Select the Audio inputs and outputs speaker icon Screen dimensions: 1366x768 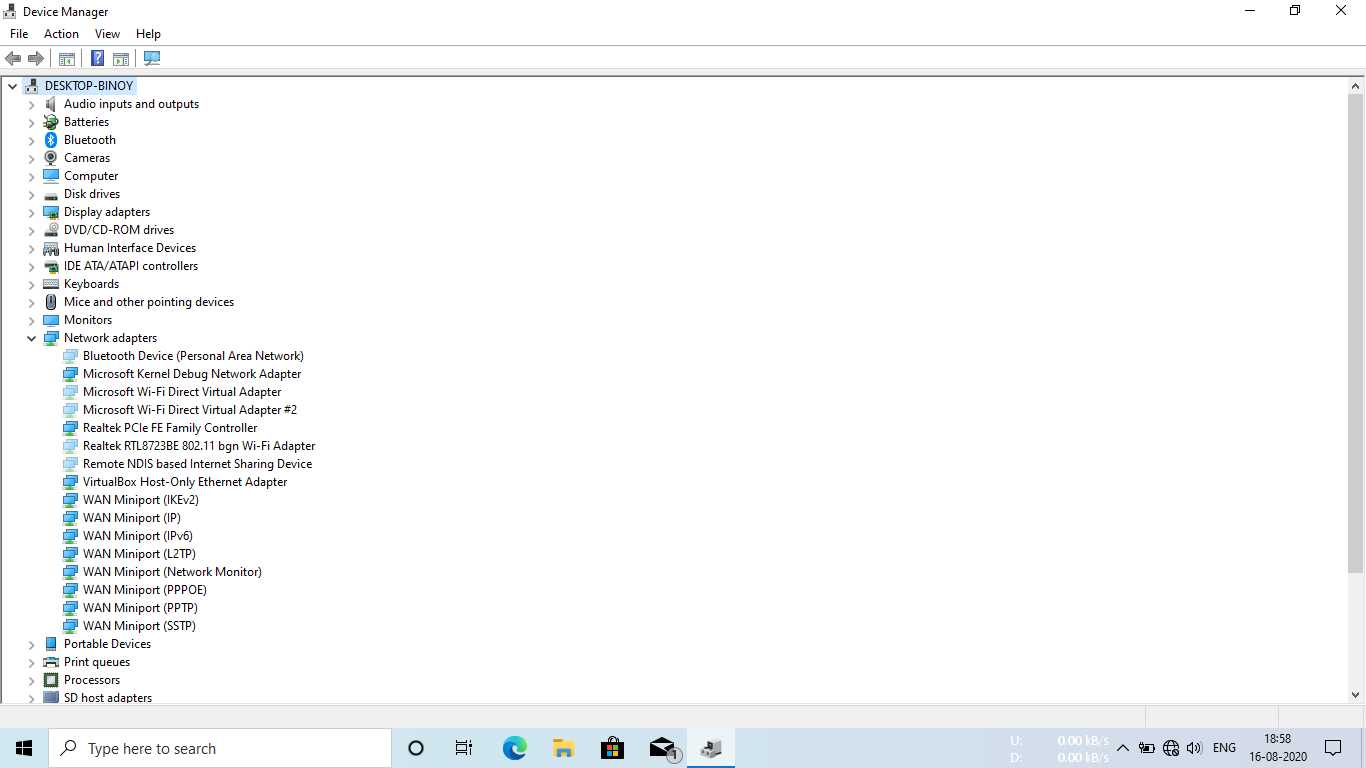click(51, 104)
